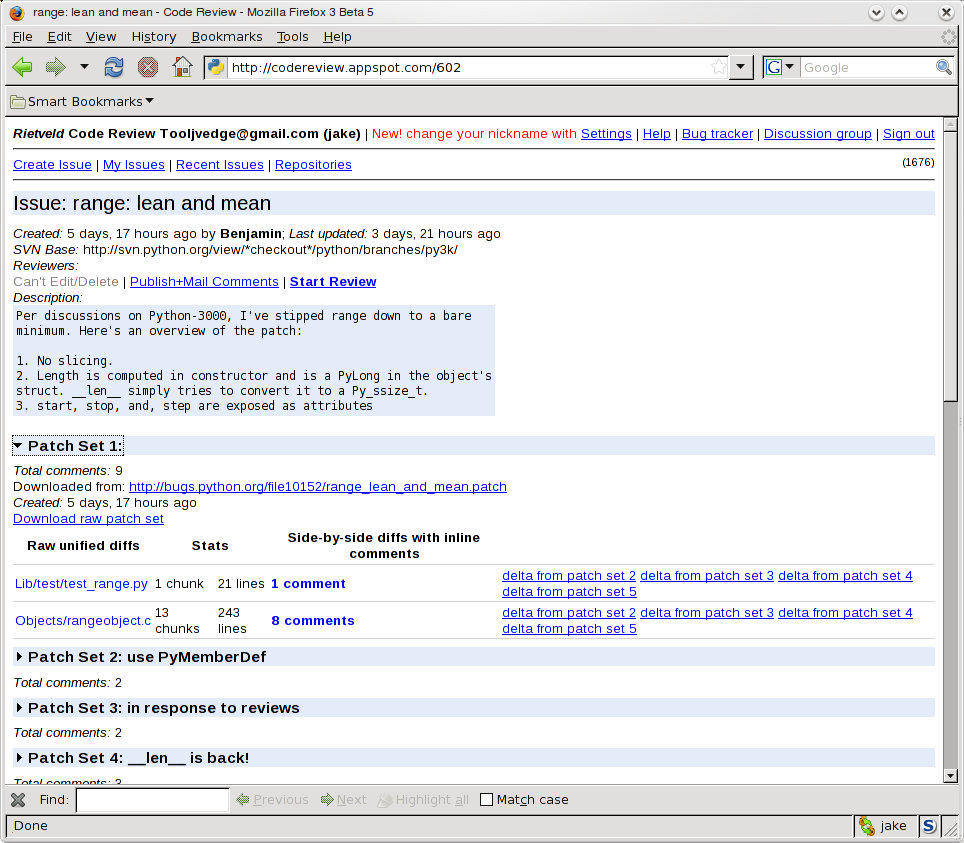The width and height of the screenshot is (964, 843).
Task: Close the Find bar with the X icon
Action: pyautogui.click(x=18, y=800)
